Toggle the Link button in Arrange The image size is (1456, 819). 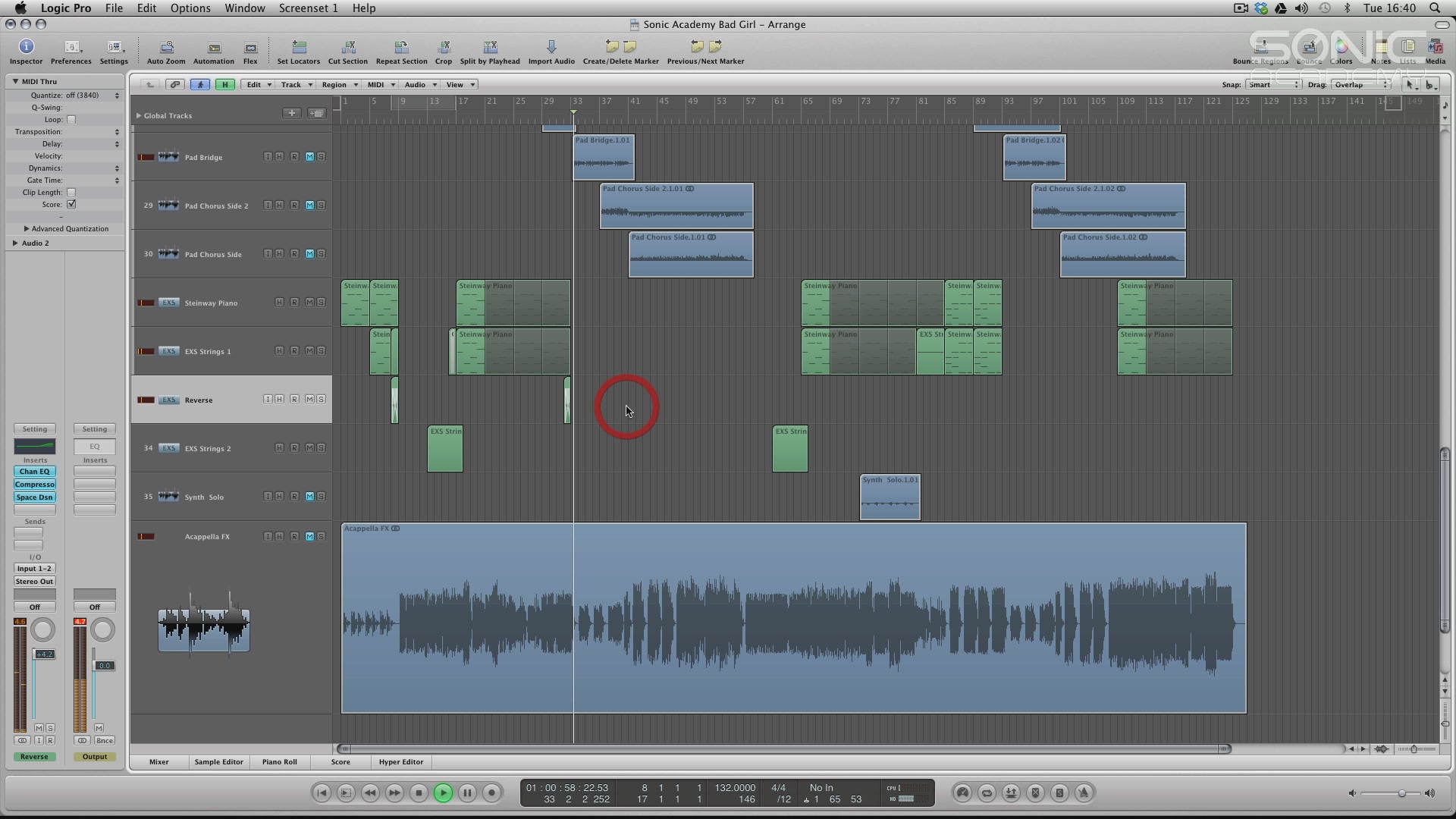175,84
